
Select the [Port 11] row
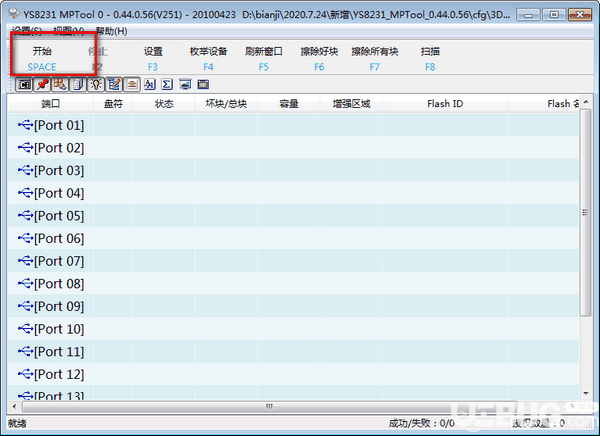293,351
